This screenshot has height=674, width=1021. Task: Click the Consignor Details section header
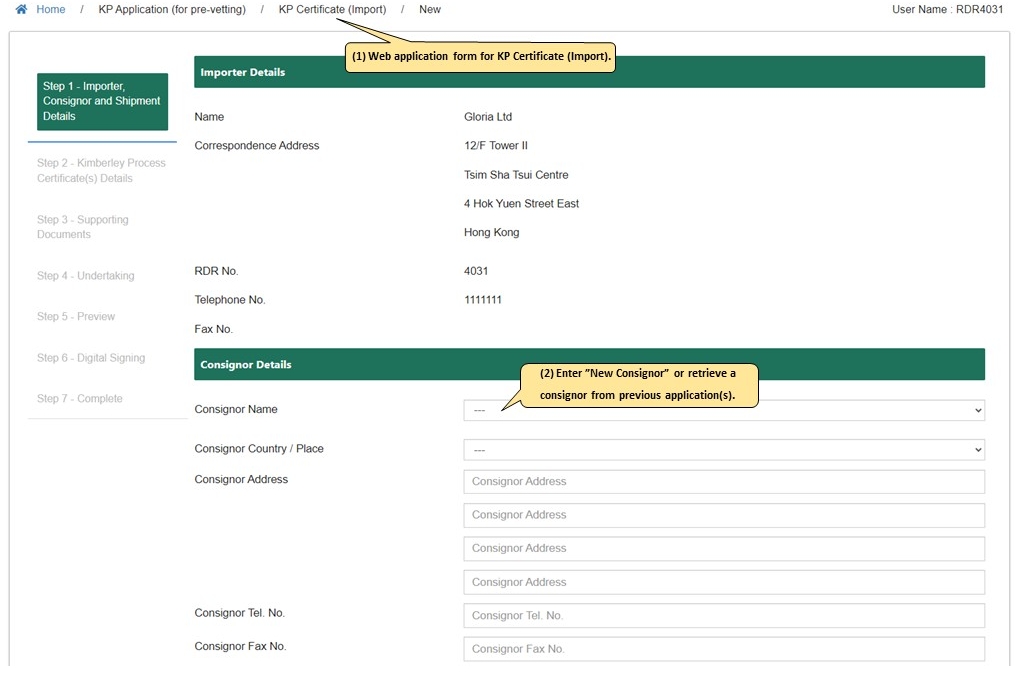coord(589,365)
